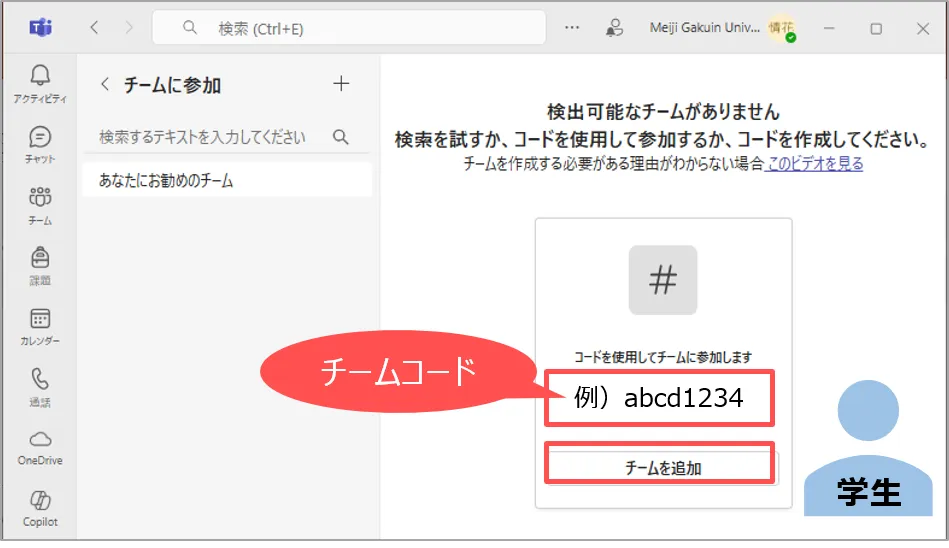Focus the 検索 (Ctrl+E) search bar
This screenshot has width=949, height=548.
click(350, 28)
